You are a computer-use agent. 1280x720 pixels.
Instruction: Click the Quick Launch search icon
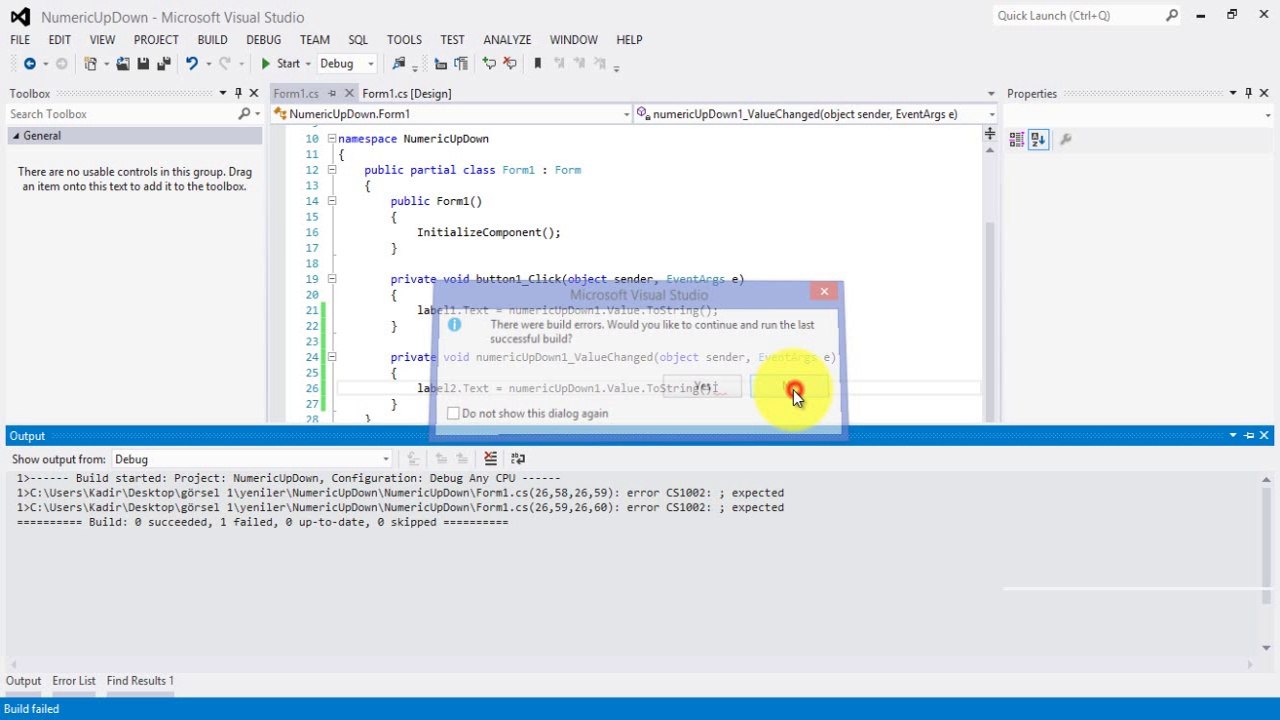coord(1172,16)
